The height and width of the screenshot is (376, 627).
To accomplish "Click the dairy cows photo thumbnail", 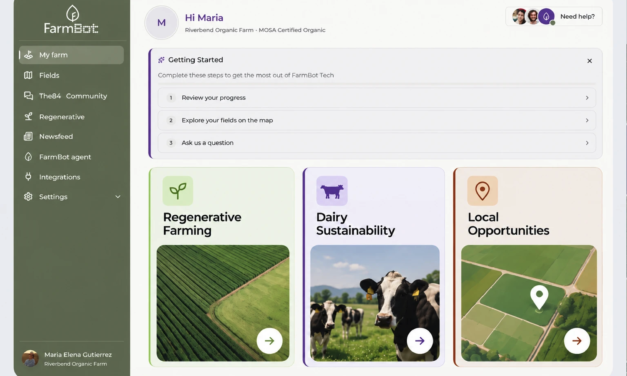I will [375, 303].
